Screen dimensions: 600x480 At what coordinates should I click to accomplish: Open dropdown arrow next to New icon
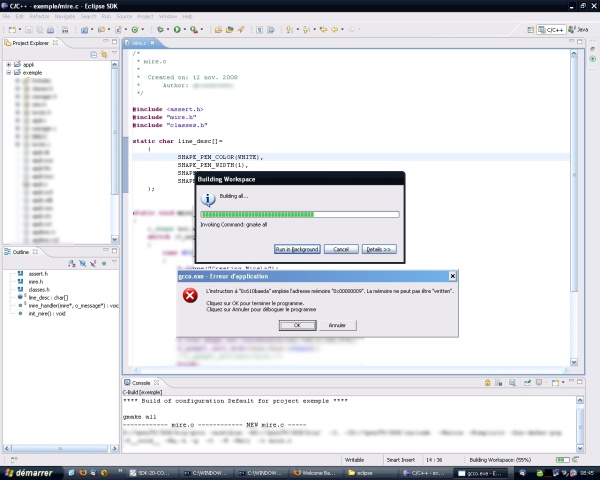click(x=20, y=29)
